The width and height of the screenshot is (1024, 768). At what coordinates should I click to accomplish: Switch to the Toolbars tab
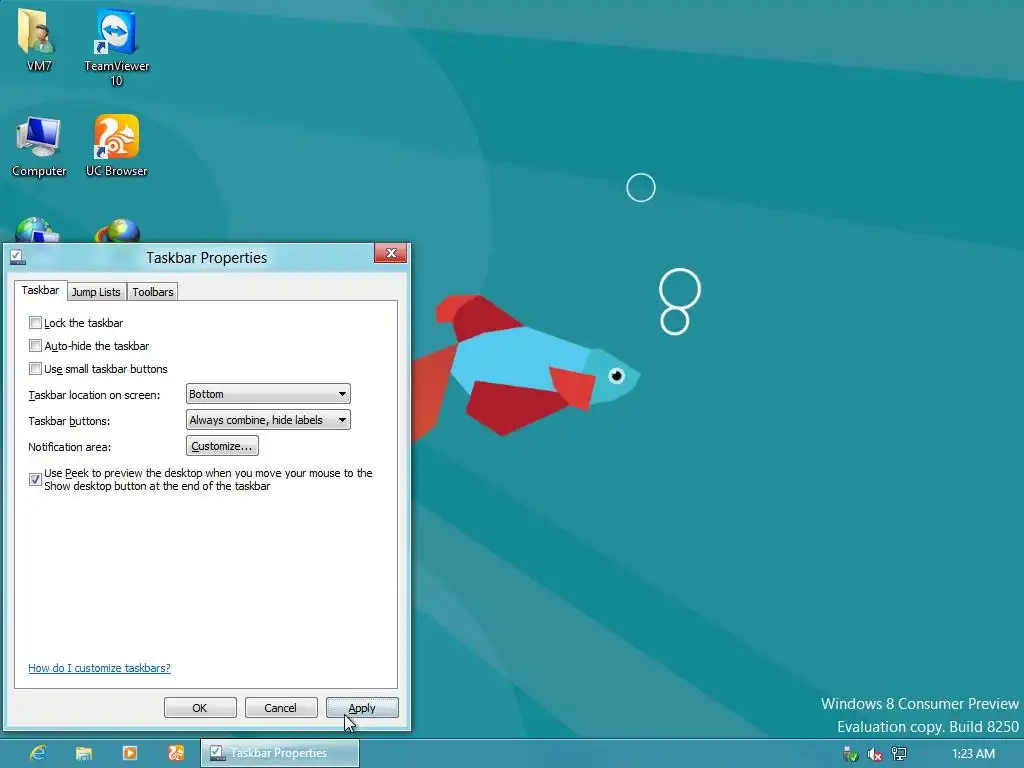pos(153,292)
